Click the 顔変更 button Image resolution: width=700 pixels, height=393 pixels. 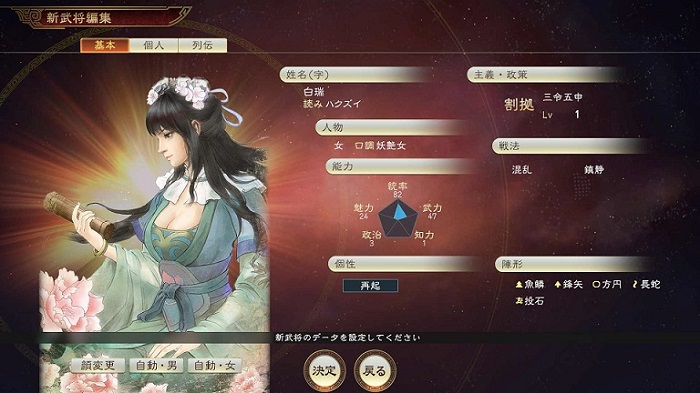(x=98, y=366)
